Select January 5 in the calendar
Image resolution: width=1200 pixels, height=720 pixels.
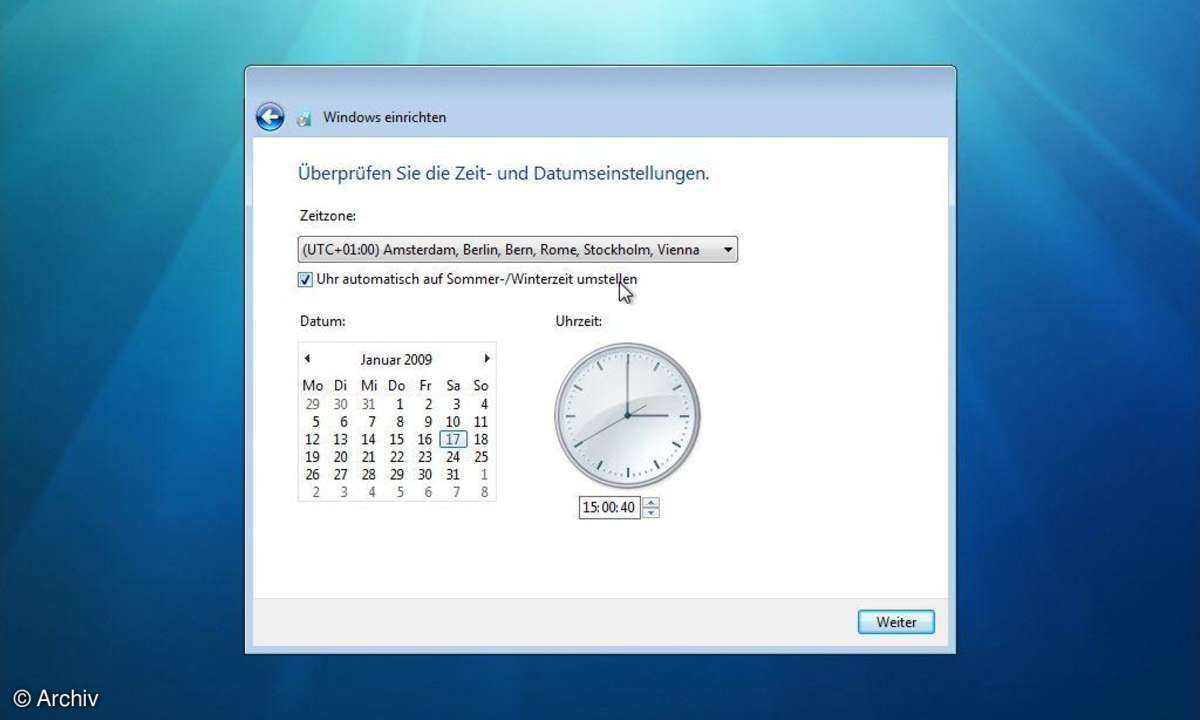click(x=315, y=422)
